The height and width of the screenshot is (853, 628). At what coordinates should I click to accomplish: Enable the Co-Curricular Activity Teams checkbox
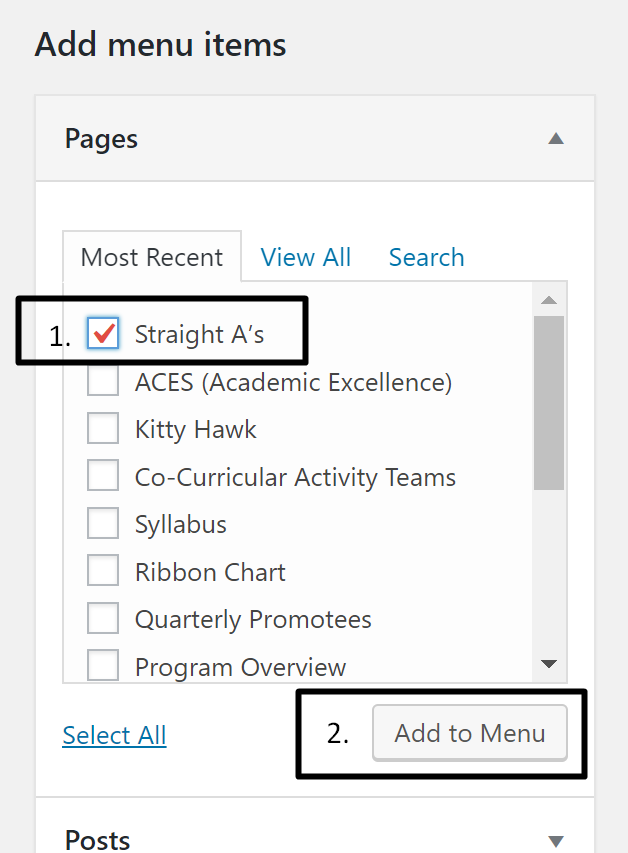pos(103,477)
